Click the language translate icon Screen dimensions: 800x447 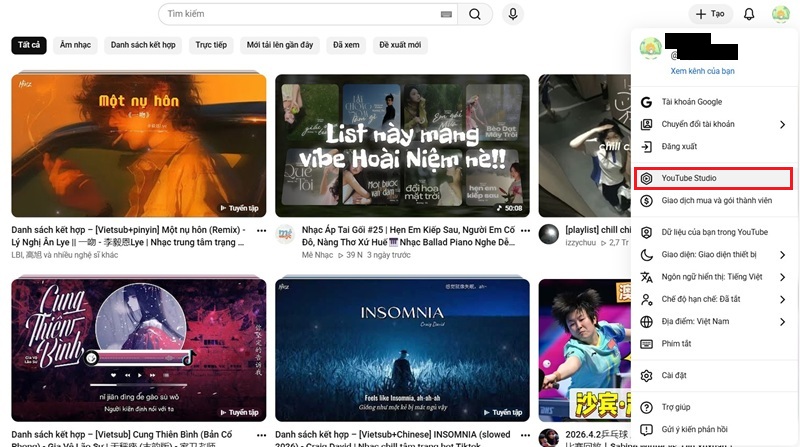click(646, 277)
